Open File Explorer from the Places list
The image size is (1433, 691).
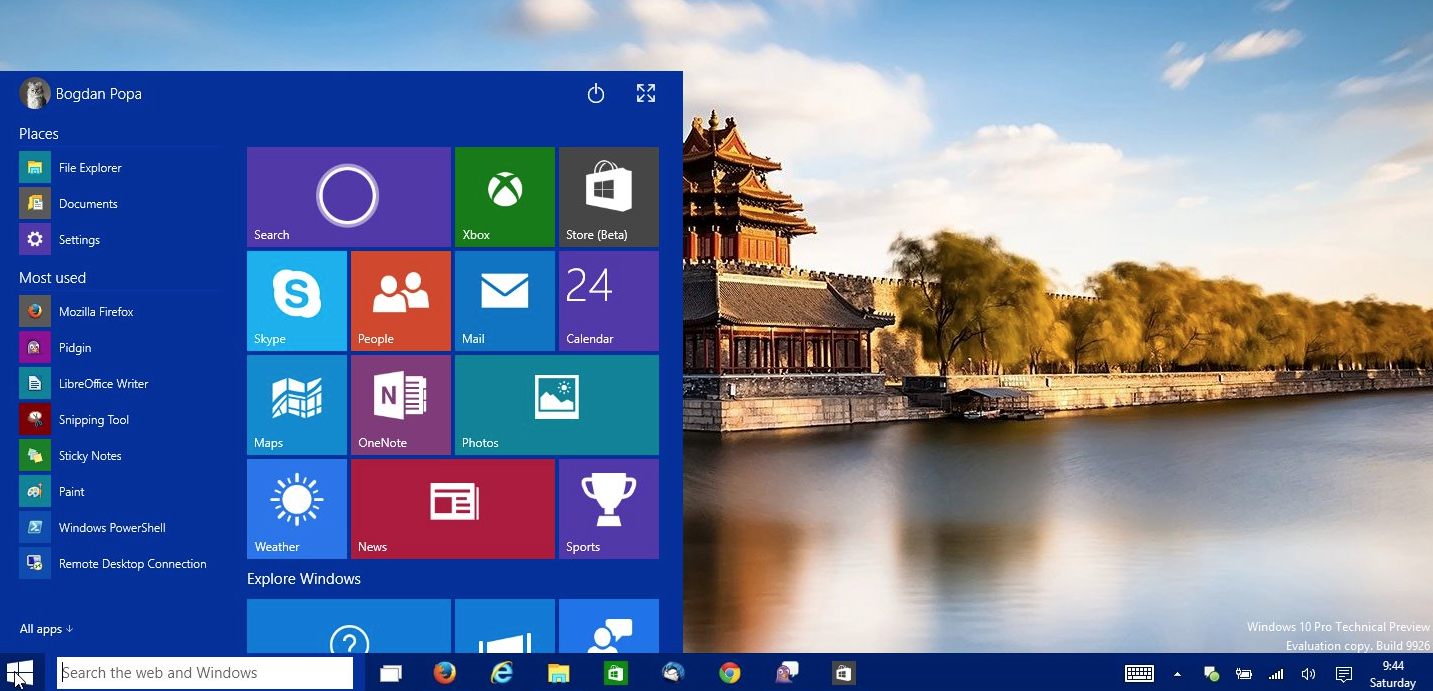coord(120,168)
